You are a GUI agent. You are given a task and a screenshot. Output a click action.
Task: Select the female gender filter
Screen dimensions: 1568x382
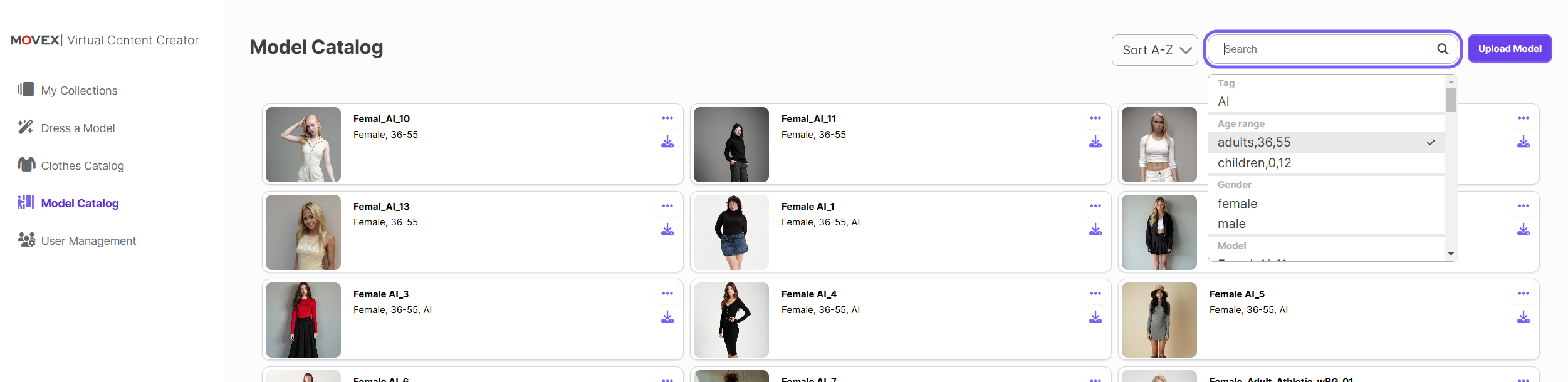point(1326,204)
